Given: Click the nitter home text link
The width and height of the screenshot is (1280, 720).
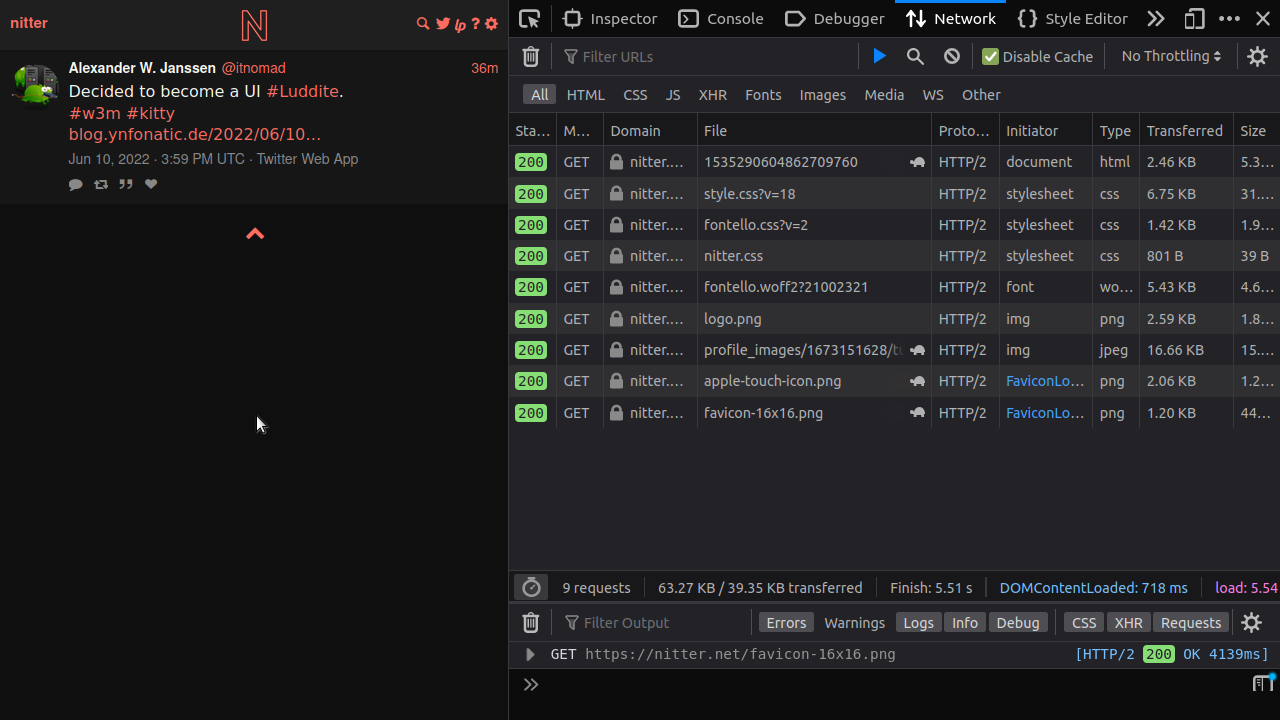Looking at the screenshot, I should 29,23.
